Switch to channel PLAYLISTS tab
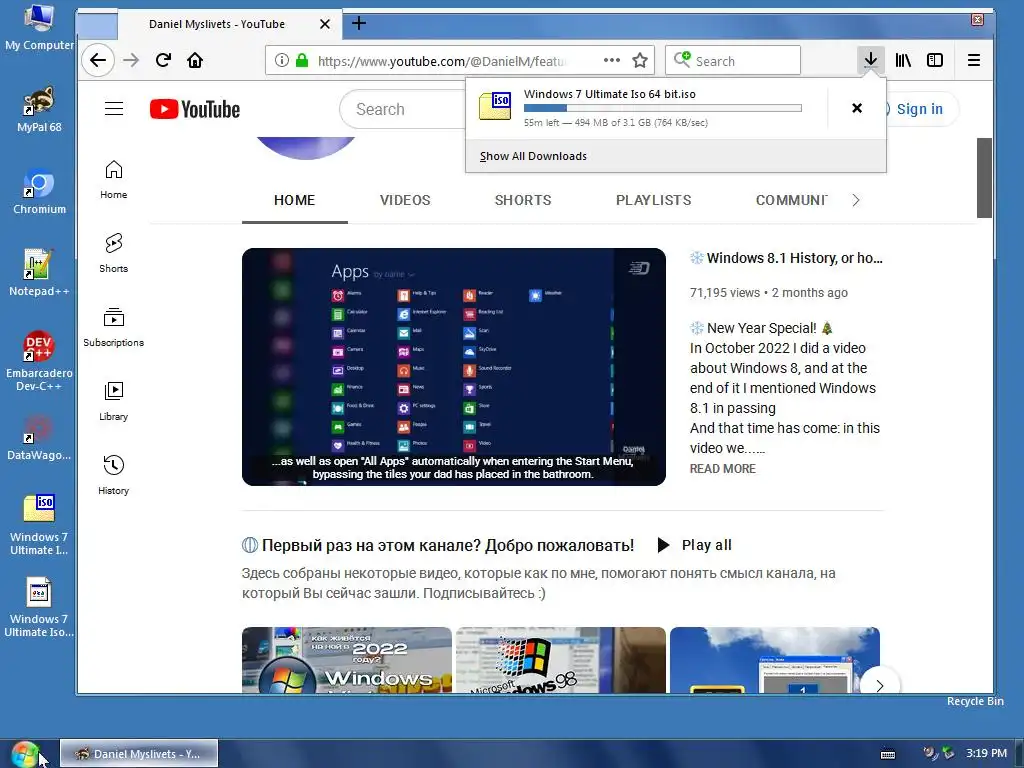1024x768 pixels. tap(654, 200)
